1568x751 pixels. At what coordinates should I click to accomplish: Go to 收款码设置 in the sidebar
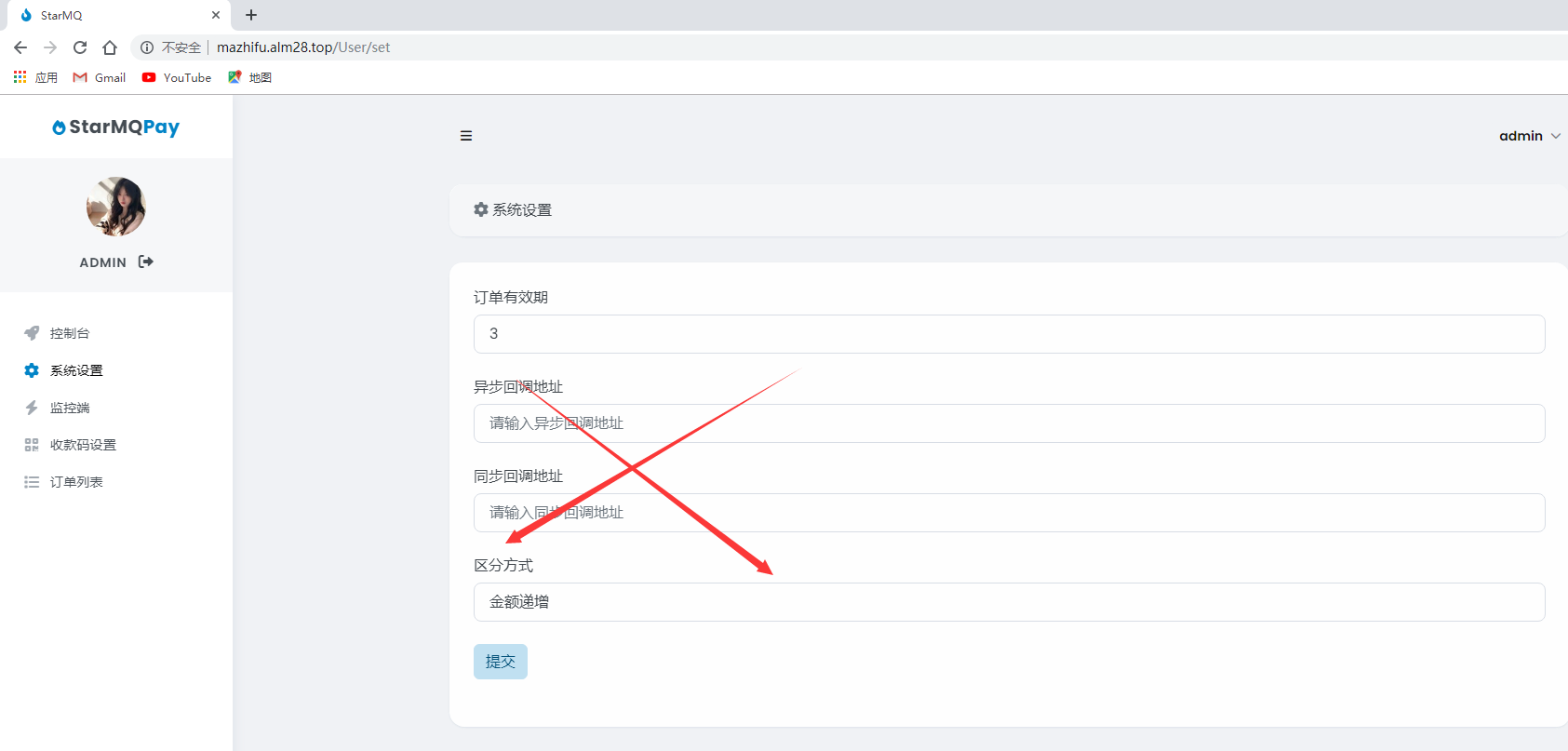coord(82,445)
